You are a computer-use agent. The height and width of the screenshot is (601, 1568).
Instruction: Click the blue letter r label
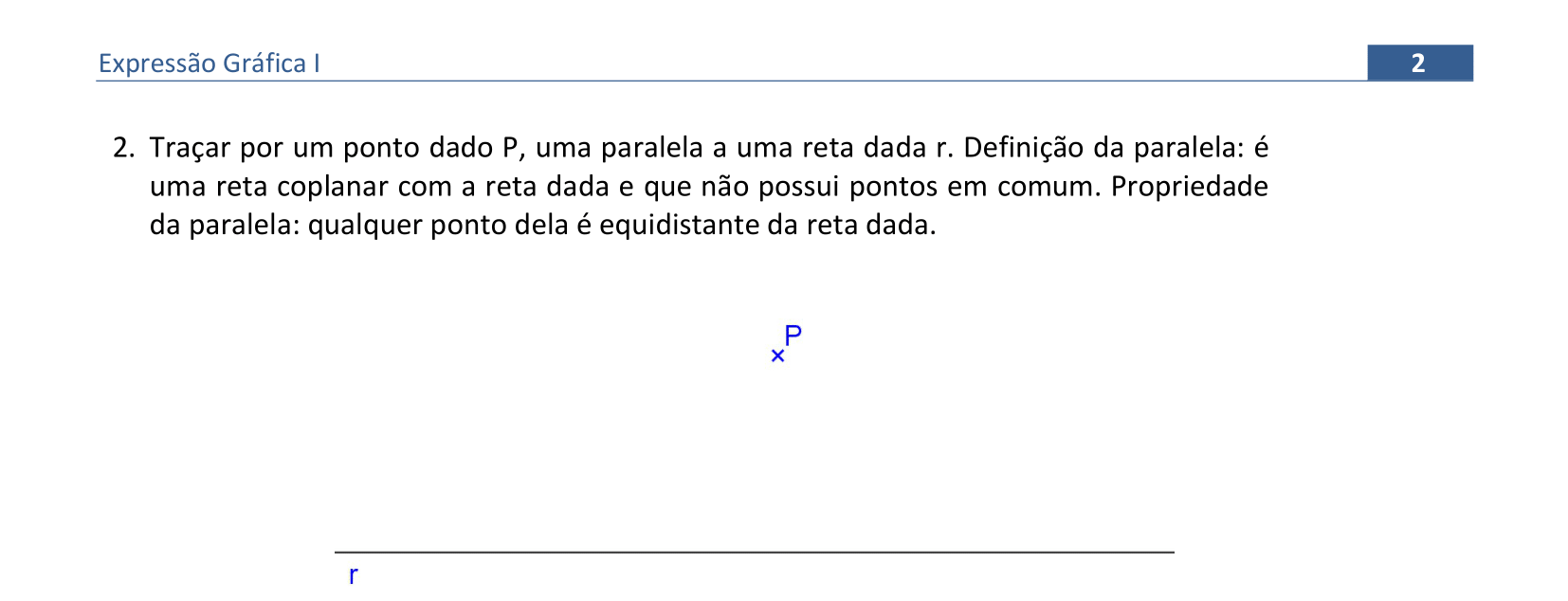(354, 575)
